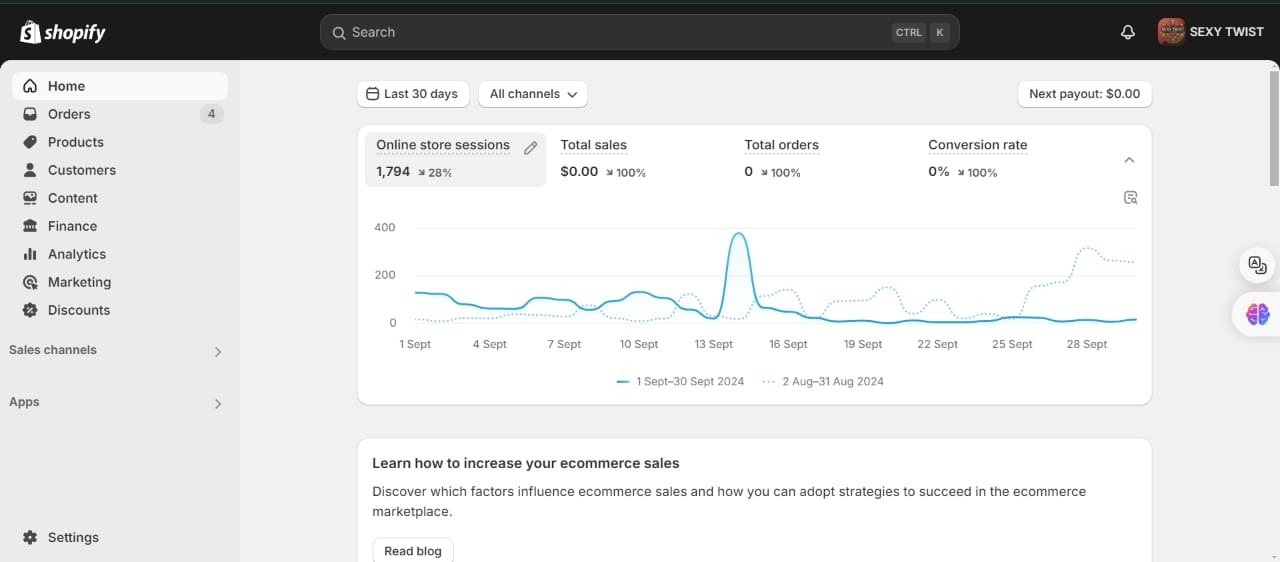This screenshot has height=562, width=1280.
Task: Click the pink brain extension icon
Action: [x=1257, y=314]
